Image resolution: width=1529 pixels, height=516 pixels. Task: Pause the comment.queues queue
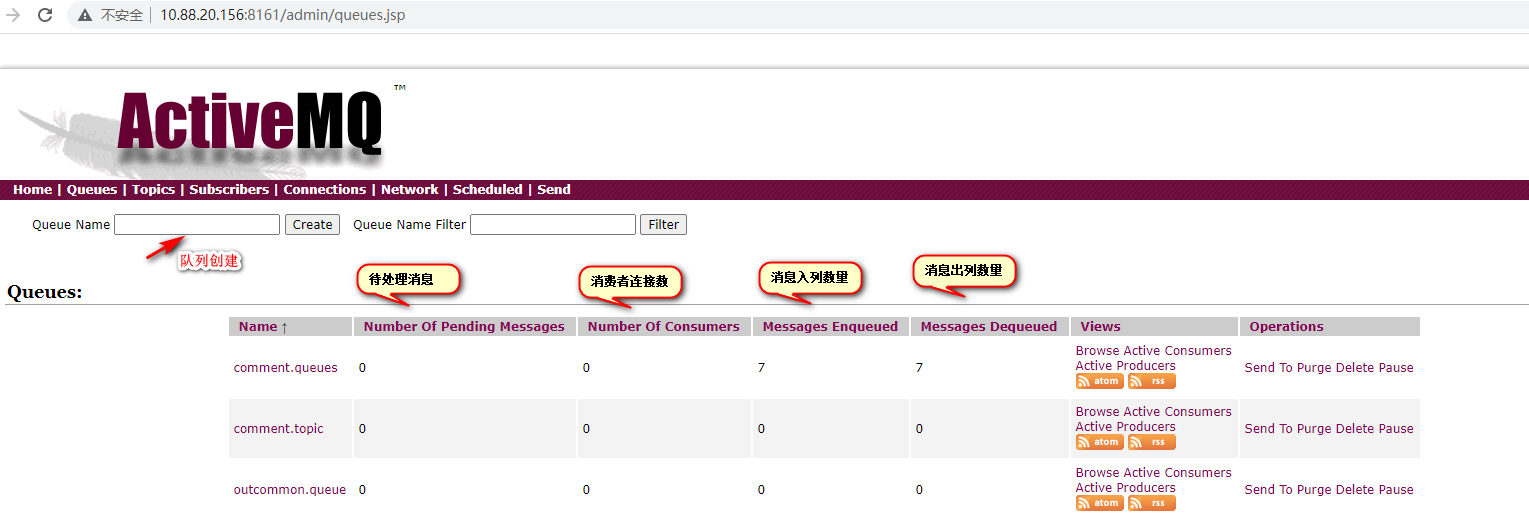[x=1396, y=368]
